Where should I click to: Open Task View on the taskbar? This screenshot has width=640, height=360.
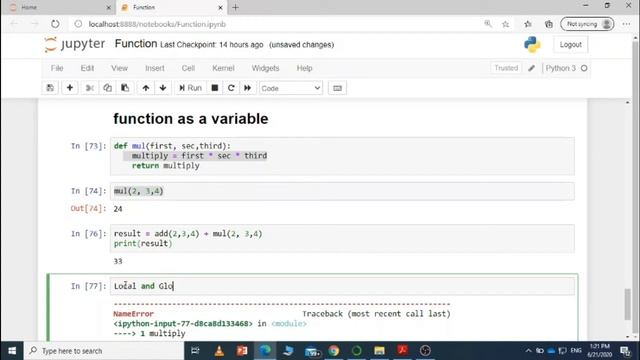pyautogui.click(x=195, y=351)
